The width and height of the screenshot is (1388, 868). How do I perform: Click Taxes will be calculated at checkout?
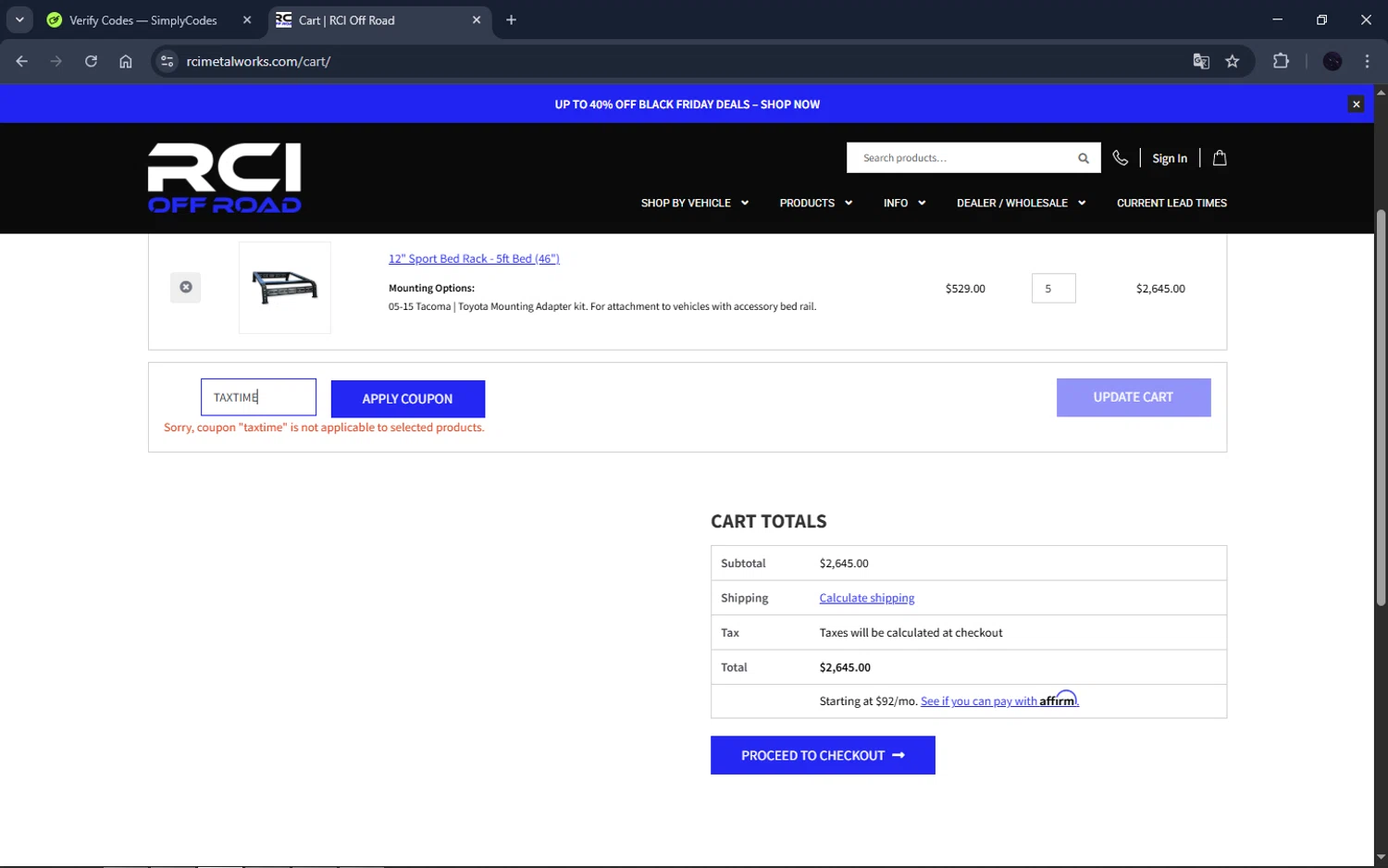point(911,633)
